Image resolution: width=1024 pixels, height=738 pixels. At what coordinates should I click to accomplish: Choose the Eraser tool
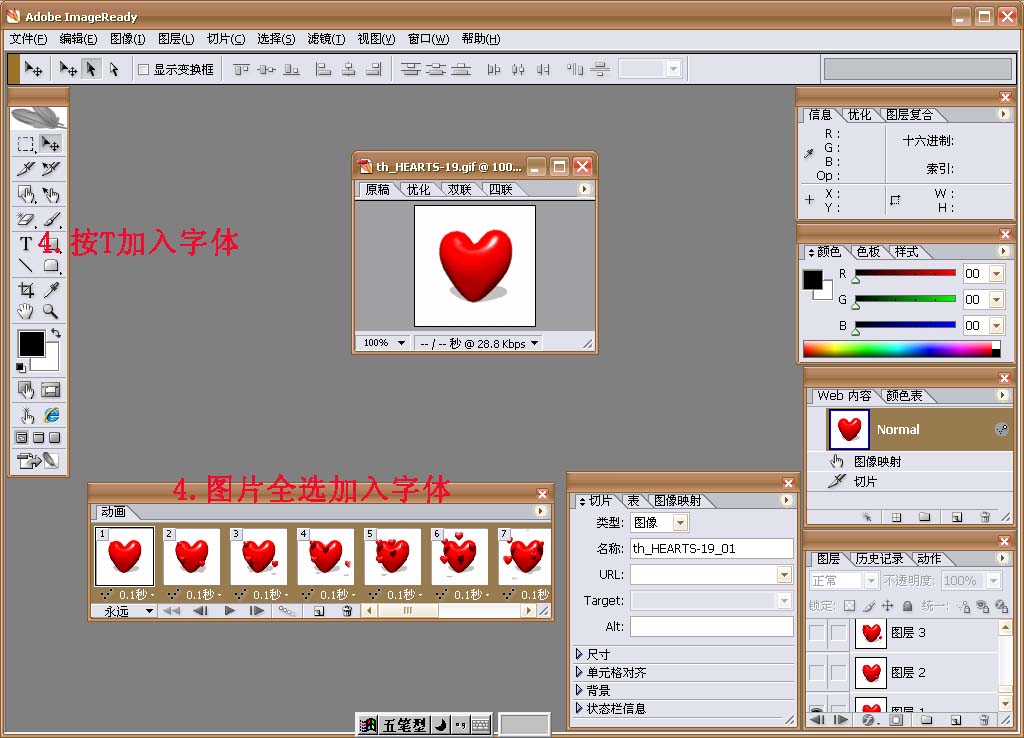tap(25, 219)
